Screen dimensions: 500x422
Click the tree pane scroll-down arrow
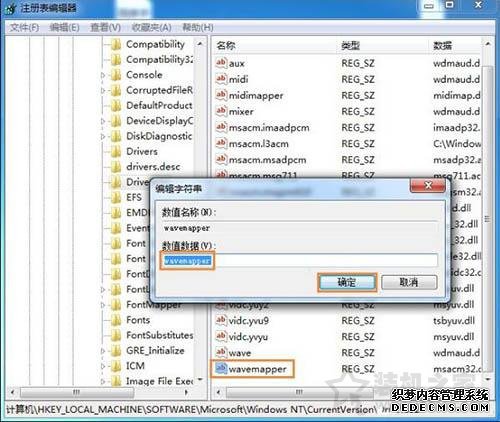[200, 380]
